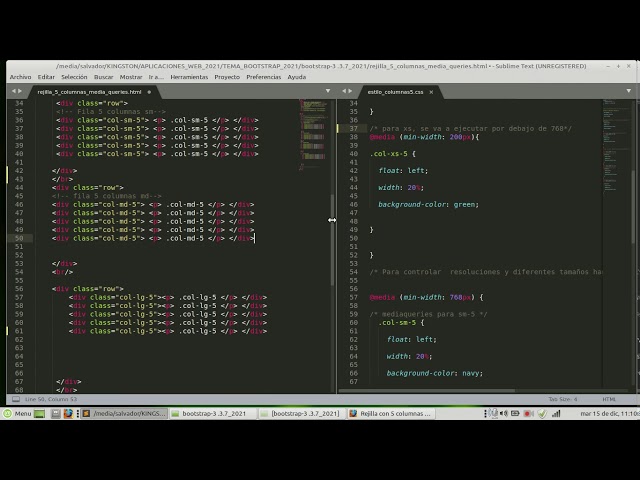The width and height of the screenshot is (640, 480).
Task: Launch the terminal icon on the taskbar
Action: [x=56, y=413]
